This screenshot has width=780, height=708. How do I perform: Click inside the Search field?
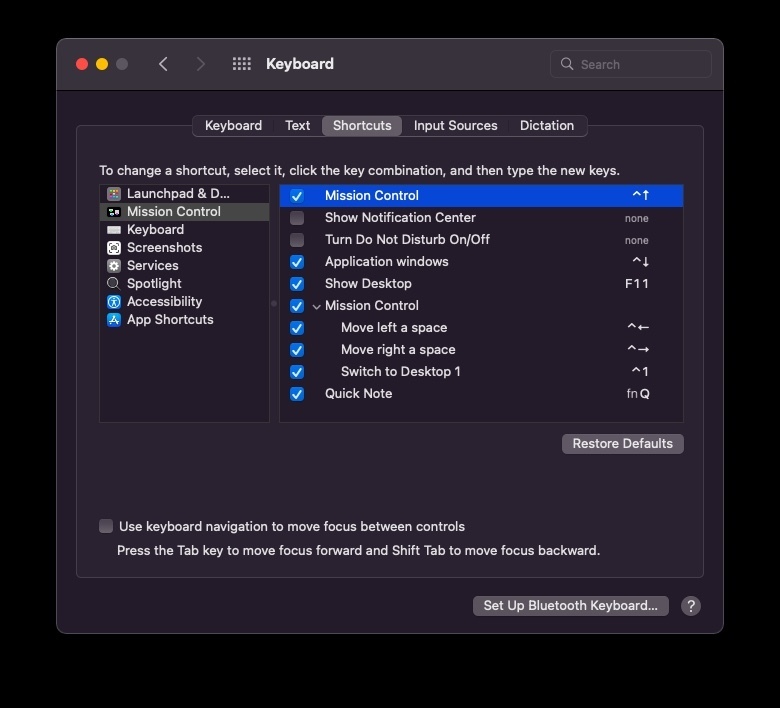pos(630,64)
